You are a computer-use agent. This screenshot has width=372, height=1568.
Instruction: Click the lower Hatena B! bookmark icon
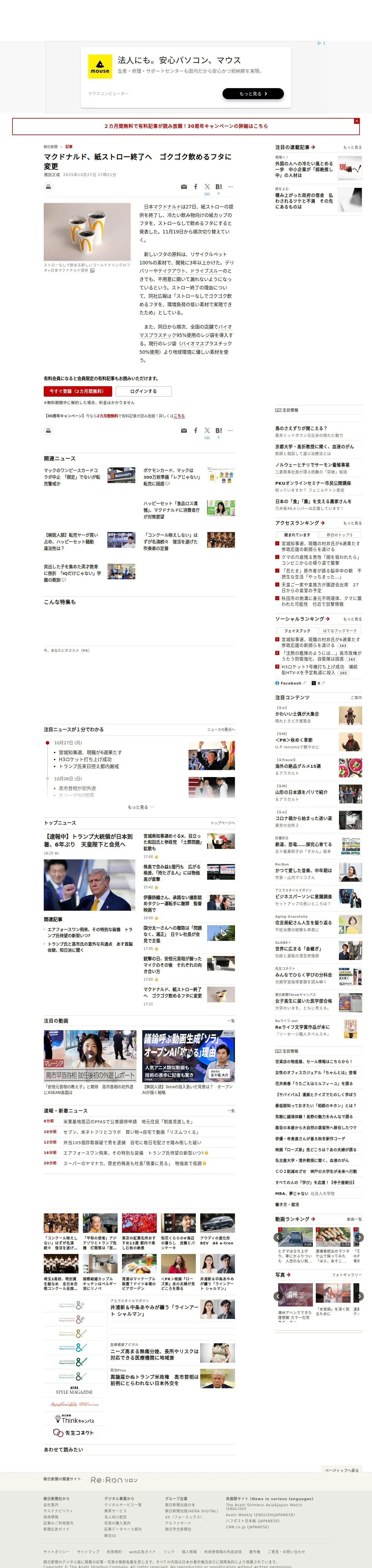click(218, 430)
